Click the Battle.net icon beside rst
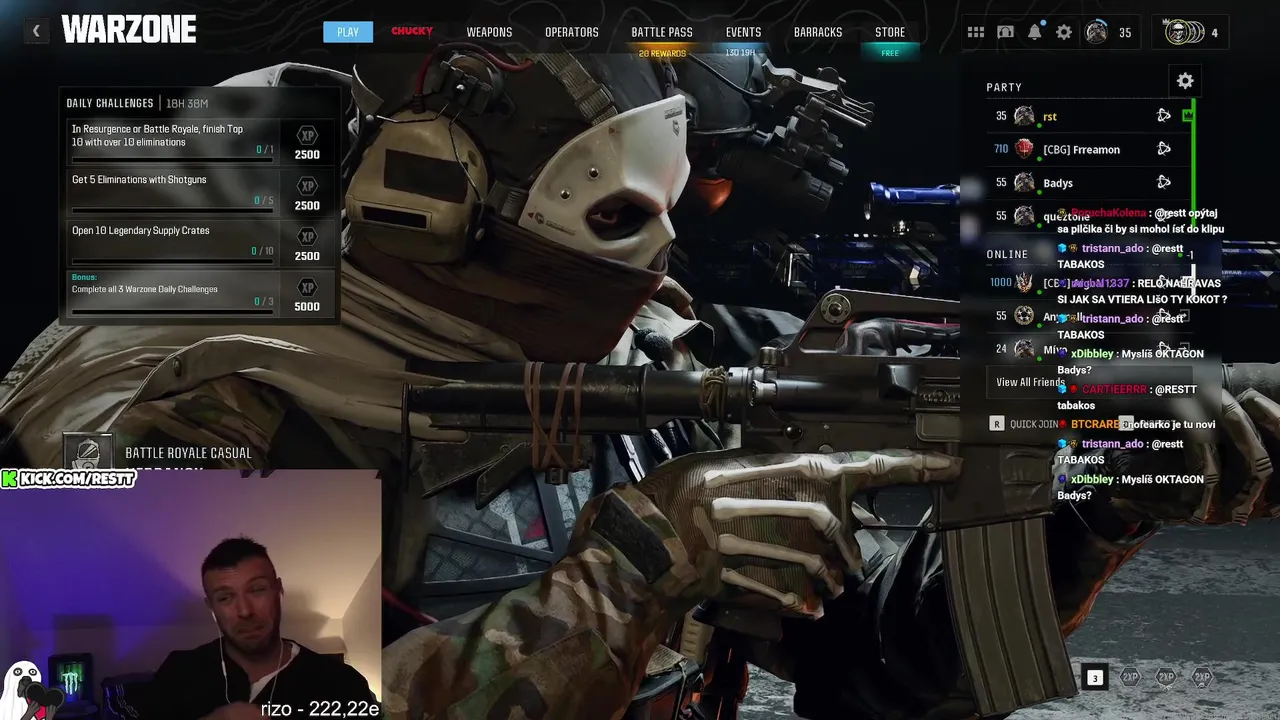Screen dimensions: 1280x720 (x=1164, y=116)
